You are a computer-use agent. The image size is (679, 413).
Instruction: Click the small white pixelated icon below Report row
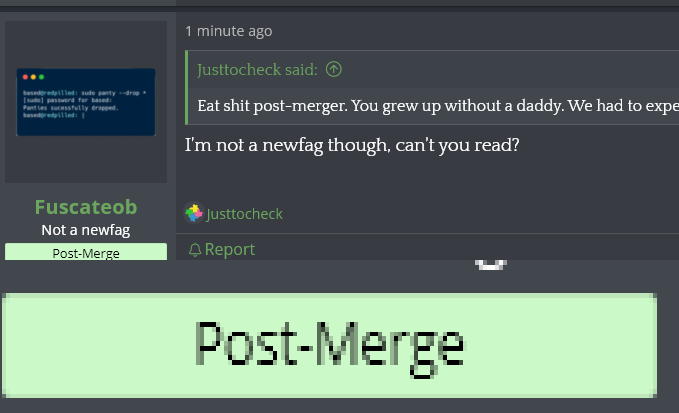491,265
